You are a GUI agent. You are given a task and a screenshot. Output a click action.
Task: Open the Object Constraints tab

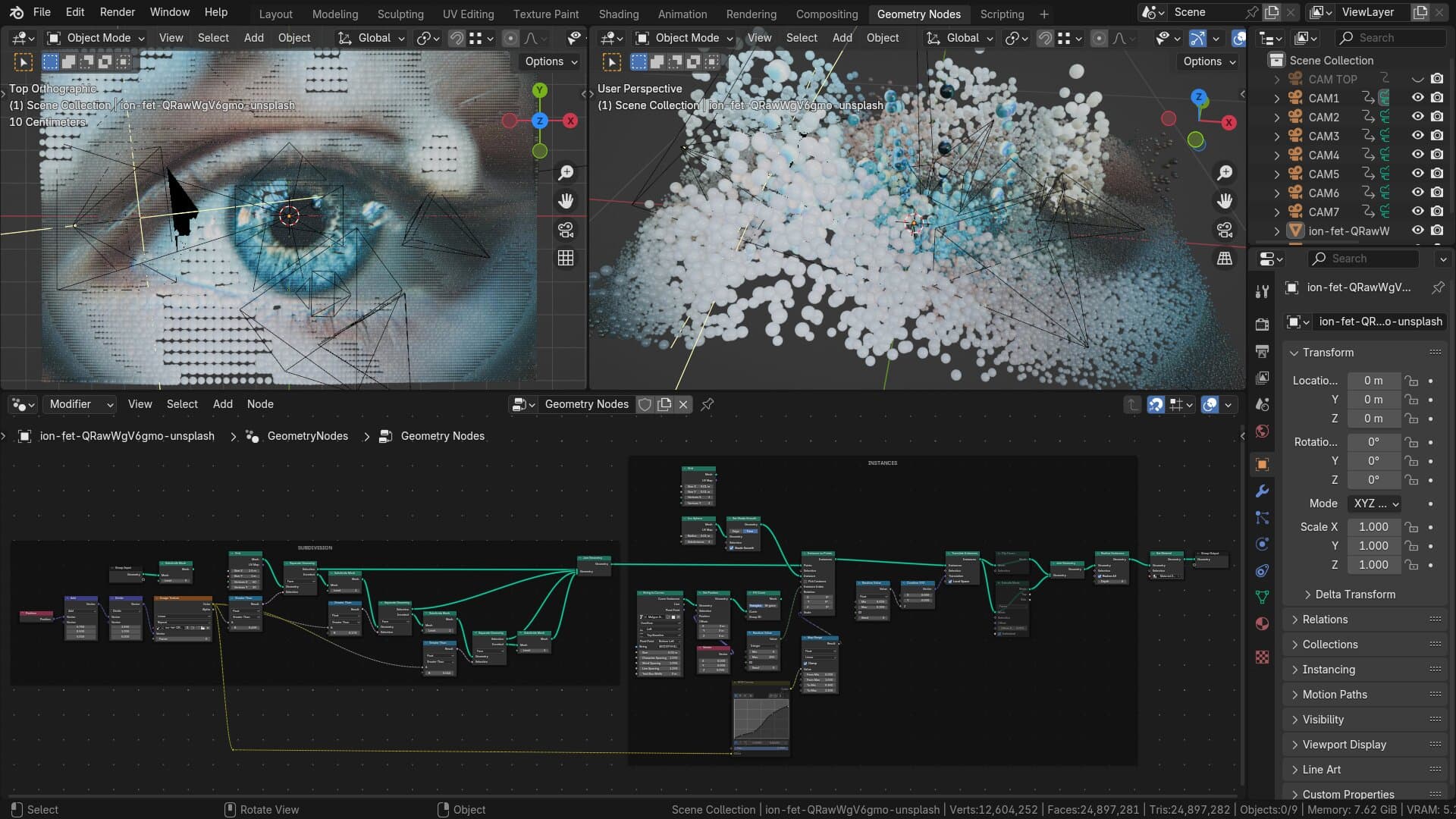[1262, 570]
